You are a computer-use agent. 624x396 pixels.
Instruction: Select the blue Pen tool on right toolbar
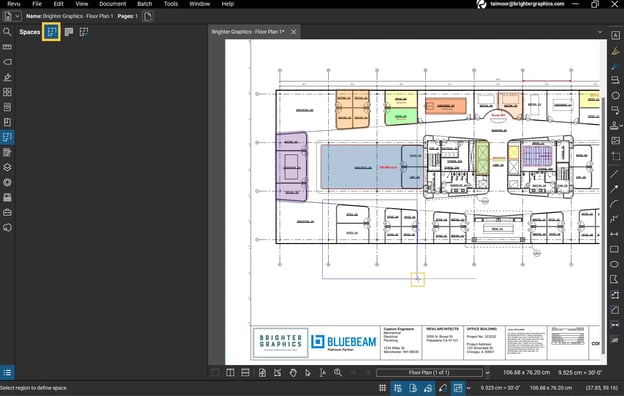[x=615, y=66]
